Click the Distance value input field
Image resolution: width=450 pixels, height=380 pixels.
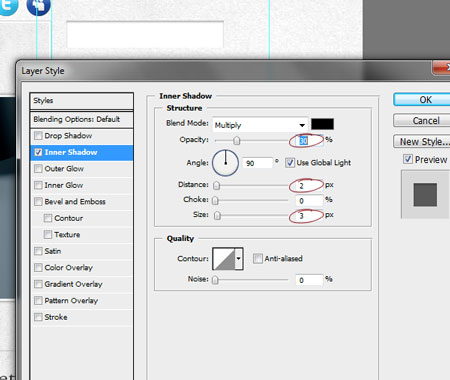pos(309,186)
